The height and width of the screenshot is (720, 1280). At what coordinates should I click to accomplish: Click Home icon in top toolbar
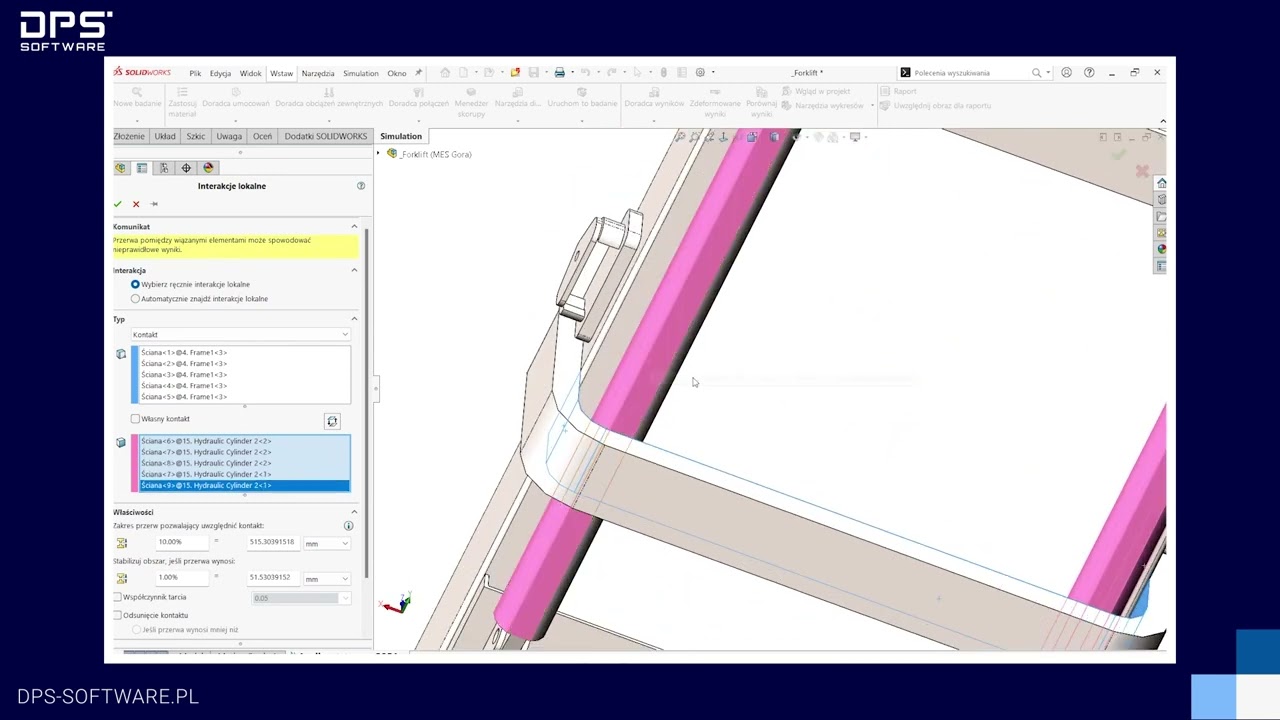(445, 73)
